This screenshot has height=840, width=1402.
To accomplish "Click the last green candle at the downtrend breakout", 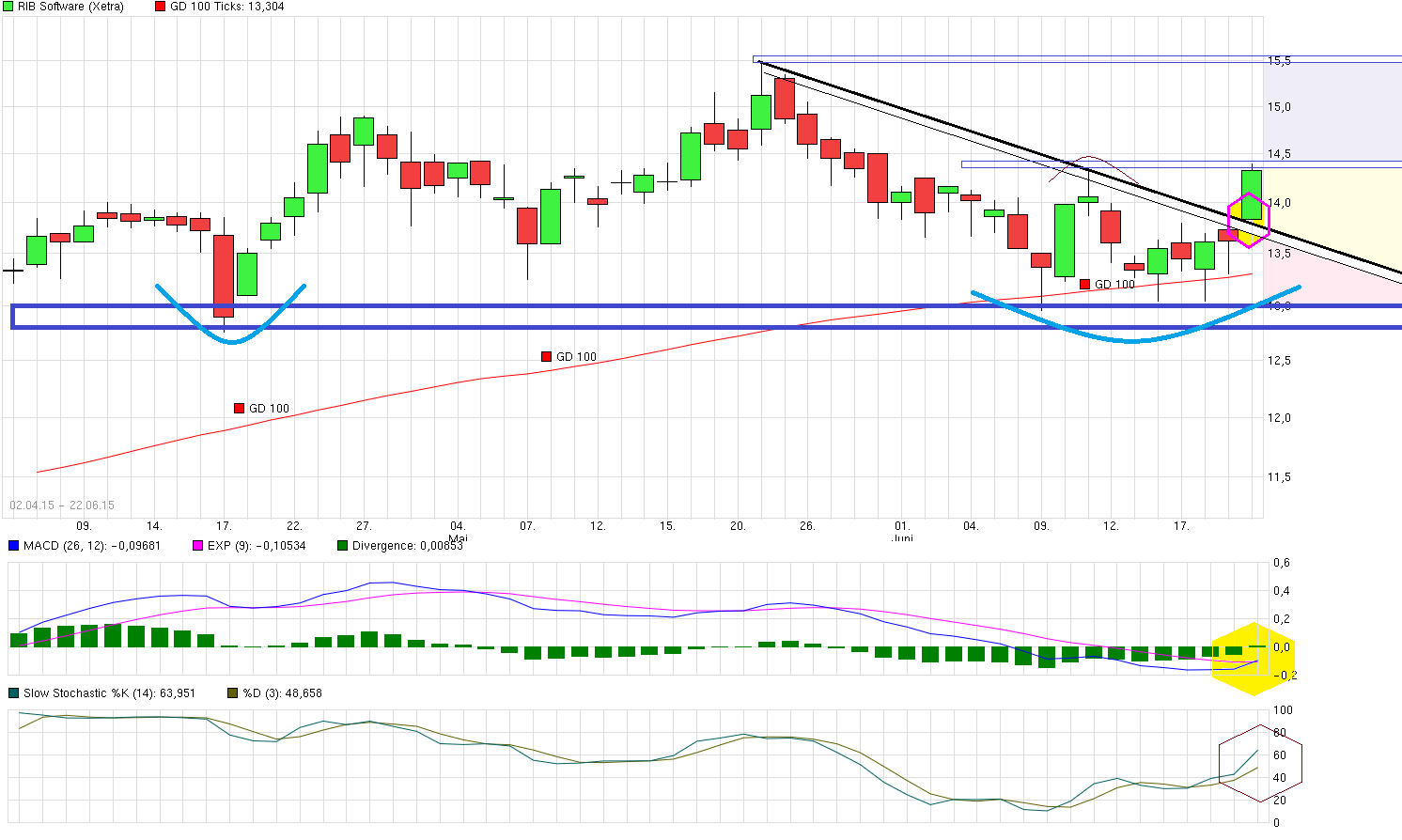I will (1252, 194).
